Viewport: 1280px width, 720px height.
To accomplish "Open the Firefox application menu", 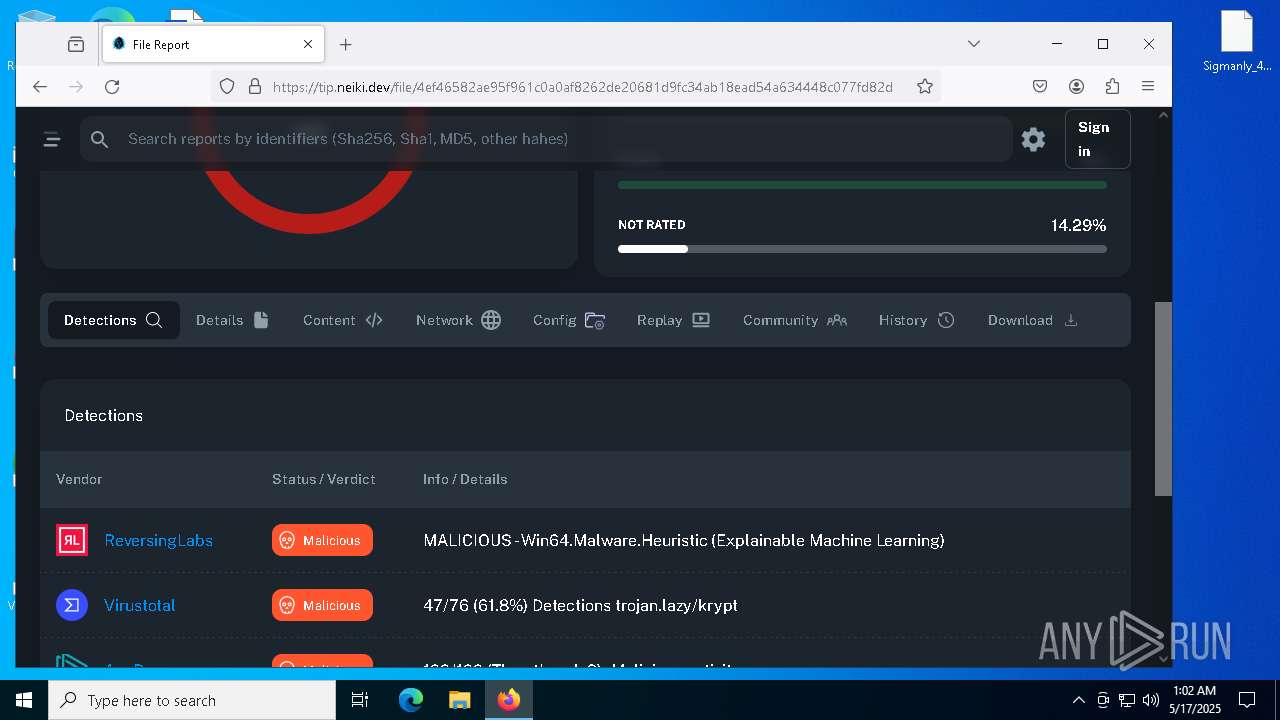I will pyautogui.click(x=1148, y=87).
